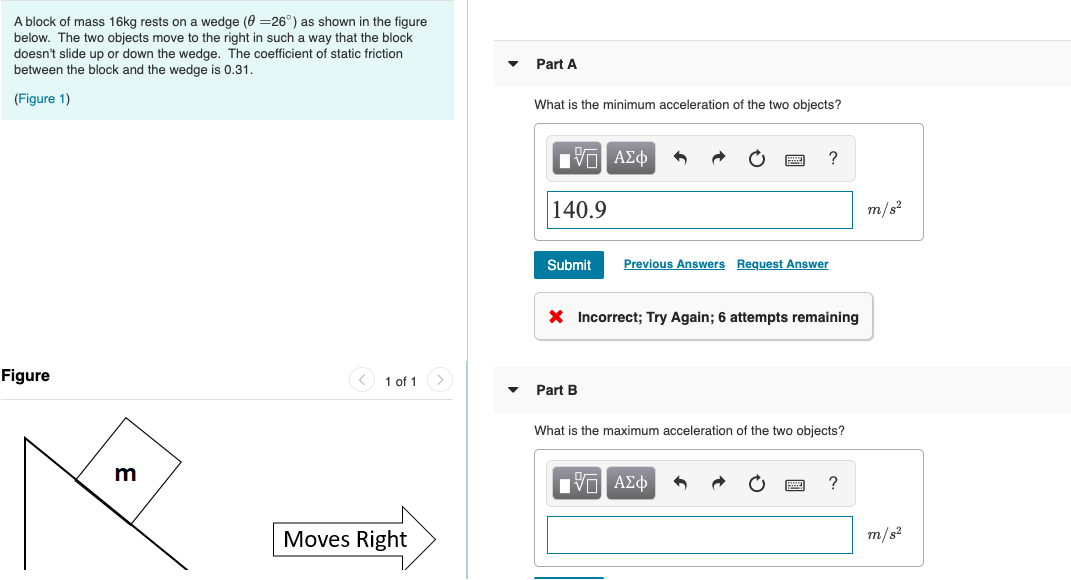Click inside the Part B answer field
The height and width of the screenshot is (580, 1071).
click(699, 534)
